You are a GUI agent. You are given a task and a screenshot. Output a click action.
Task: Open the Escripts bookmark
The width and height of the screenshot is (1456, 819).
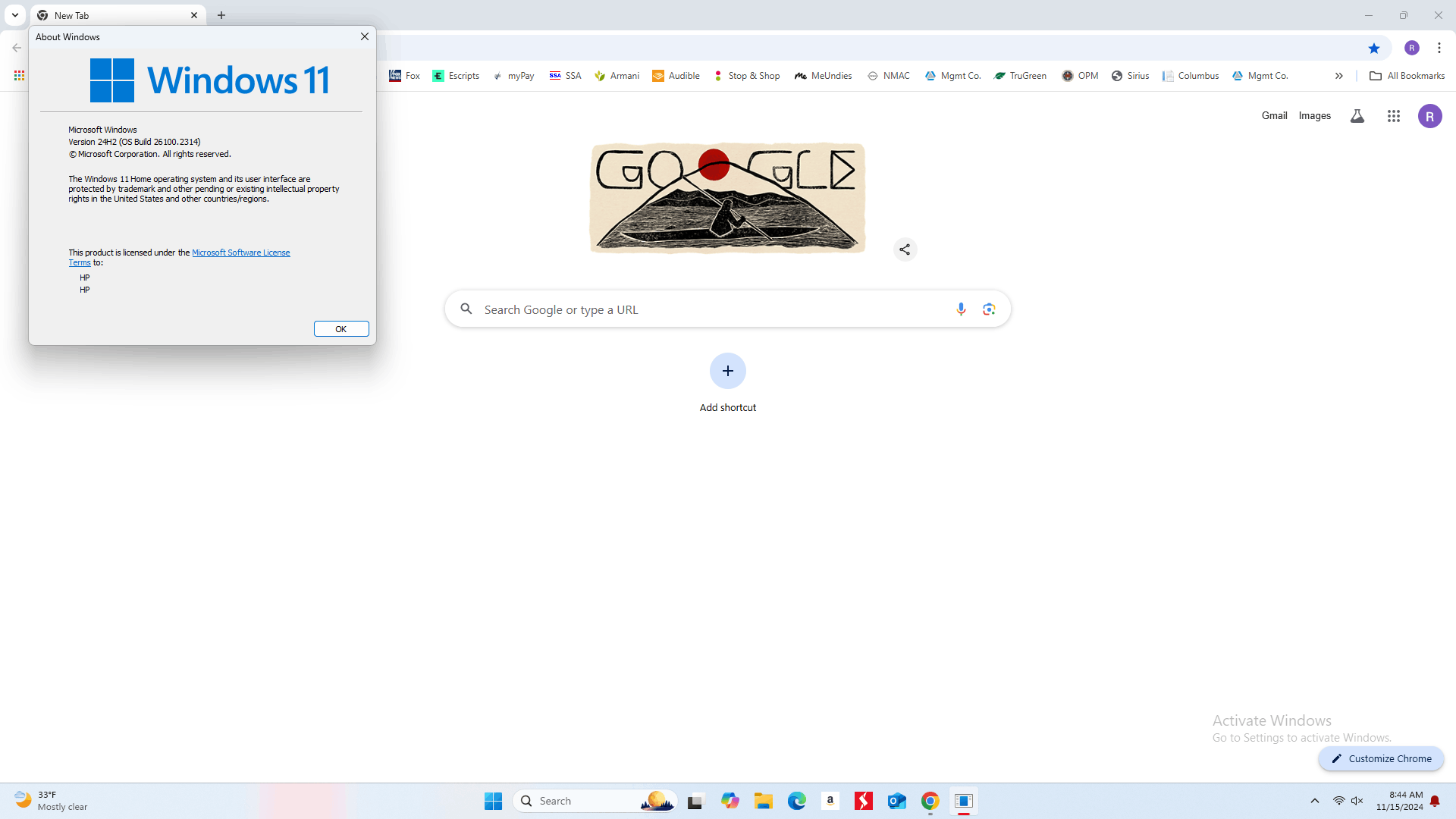(456, 76)
